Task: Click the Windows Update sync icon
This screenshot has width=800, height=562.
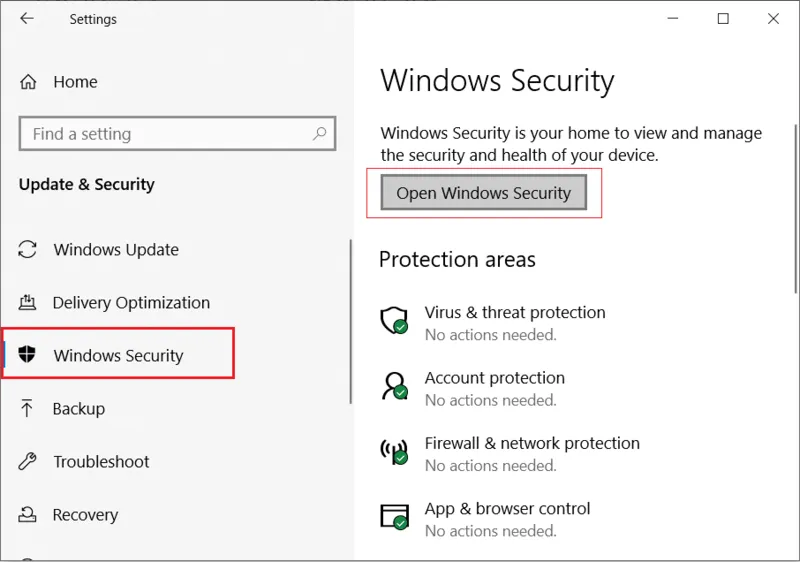Action: tap(28, 250)
